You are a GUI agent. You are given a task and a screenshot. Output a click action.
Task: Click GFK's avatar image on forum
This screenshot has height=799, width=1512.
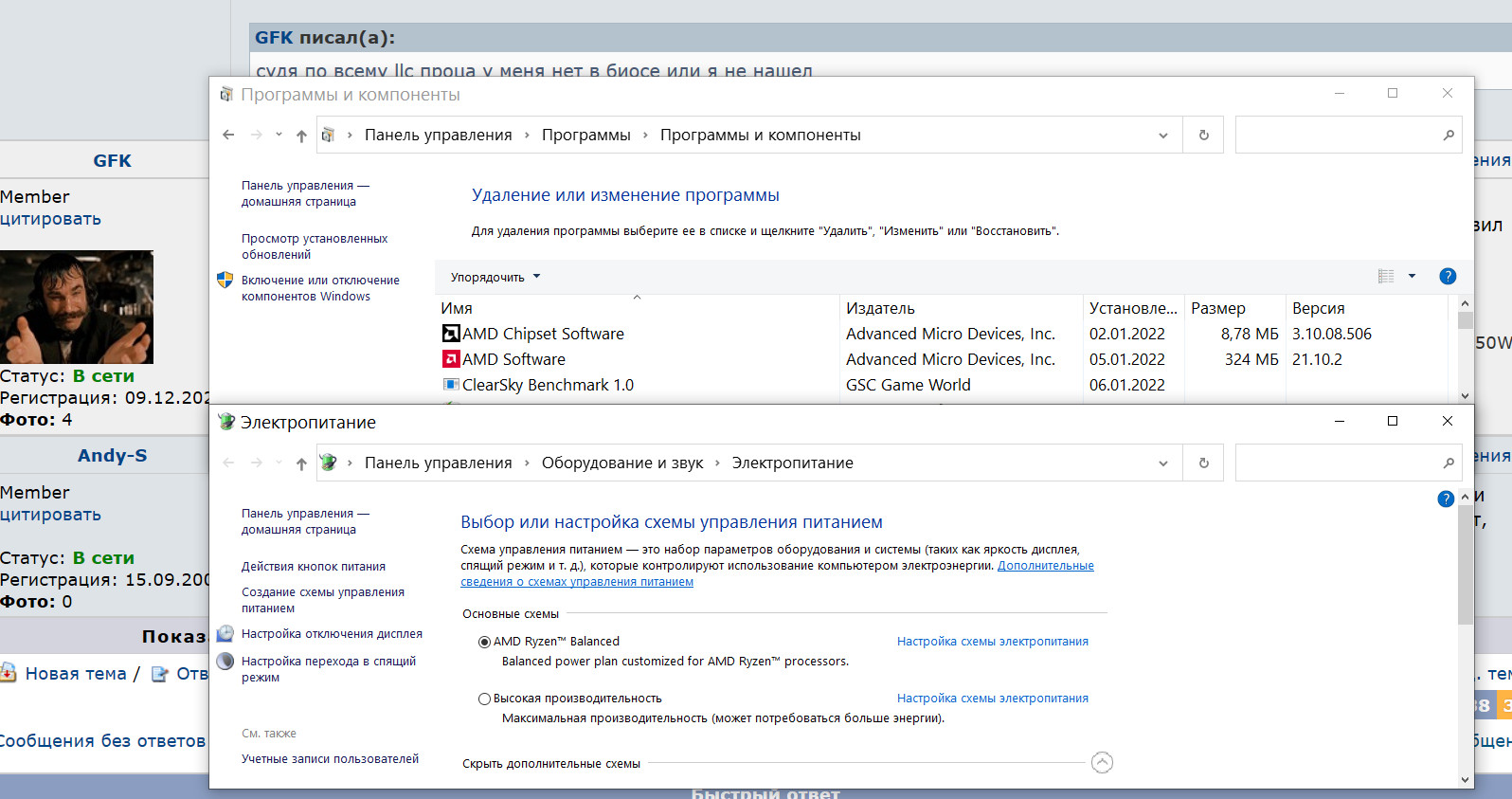coord(77,307)
